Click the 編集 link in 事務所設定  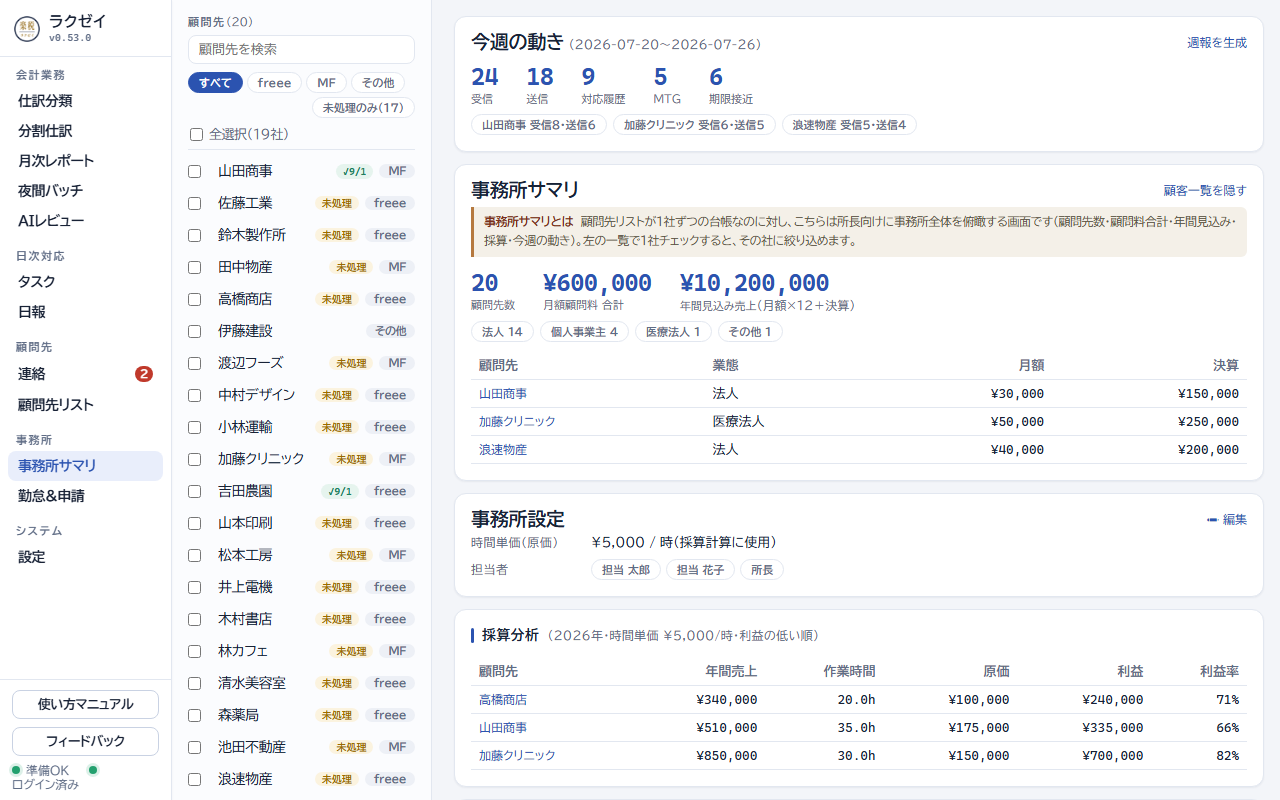(x=1227, y=519)
